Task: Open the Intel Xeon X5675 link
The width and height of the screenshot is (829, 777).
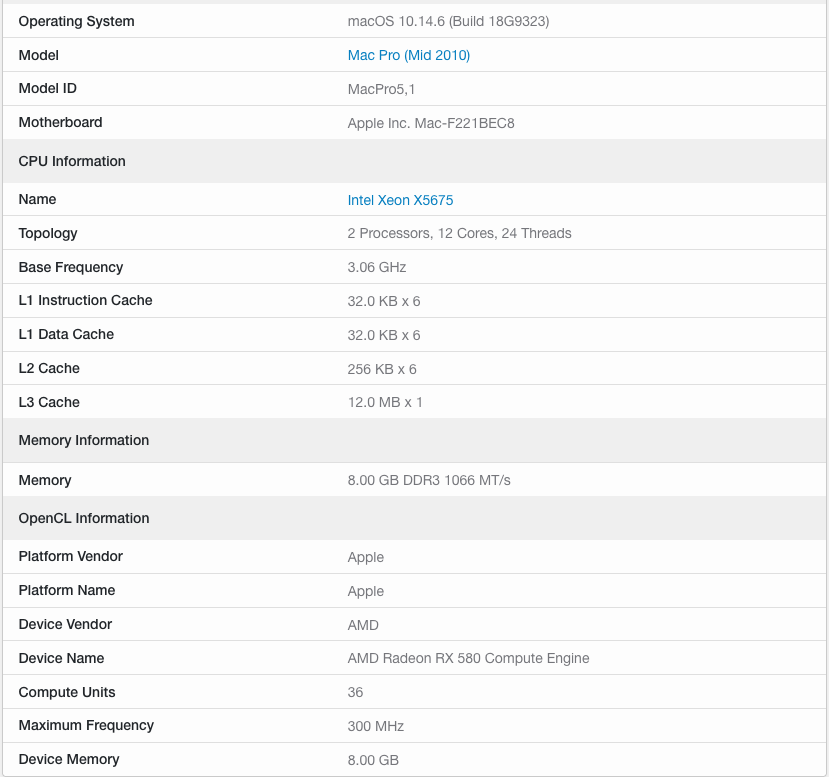Action: [x=400, y=200]
